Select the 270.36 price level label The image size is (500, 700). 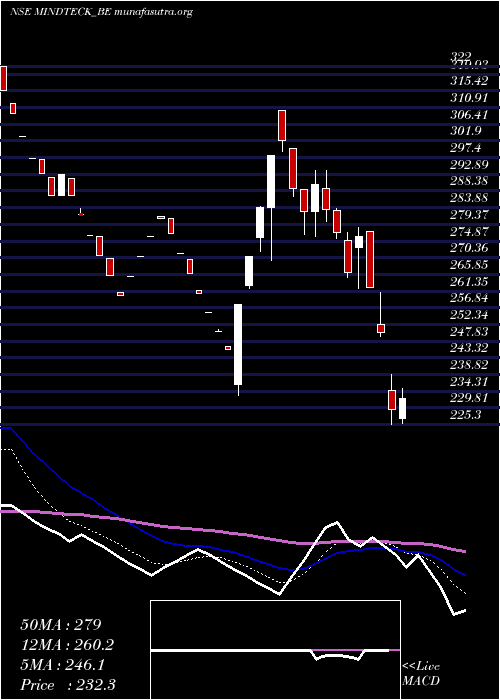click(469, 248)
